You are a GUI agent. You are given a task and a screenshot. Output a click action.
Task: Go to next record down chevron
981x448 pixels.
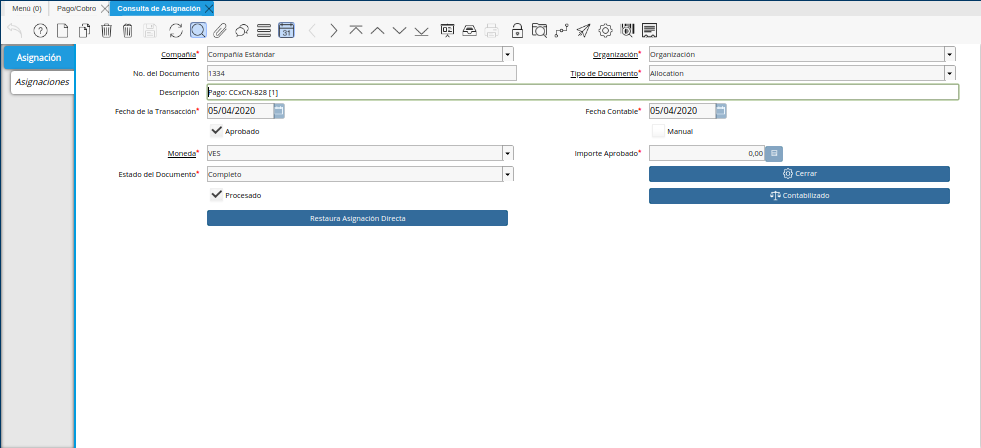point(399,31)
